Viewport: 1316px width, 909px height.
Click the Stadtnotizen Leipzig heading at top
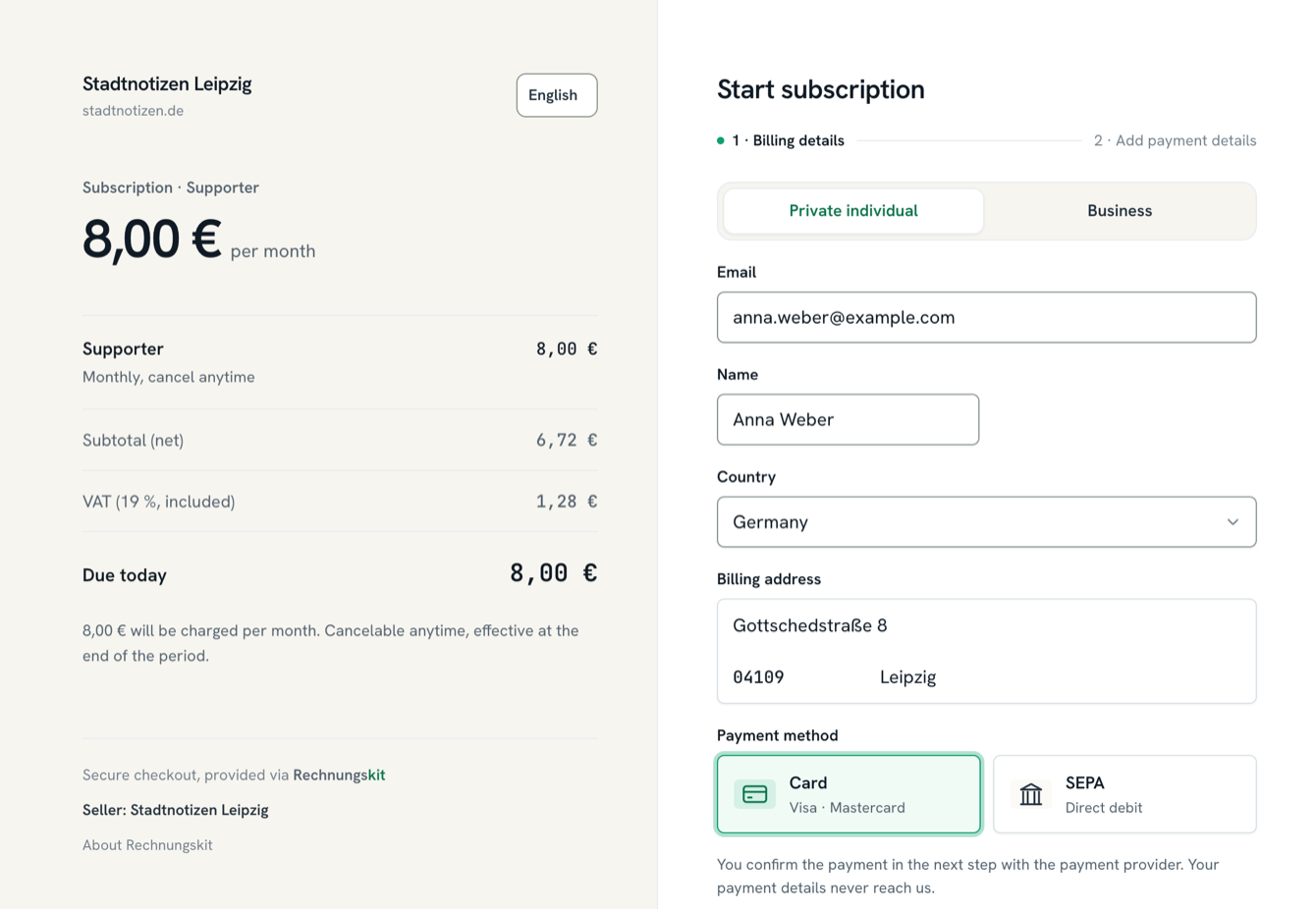[x=167, y=84]
